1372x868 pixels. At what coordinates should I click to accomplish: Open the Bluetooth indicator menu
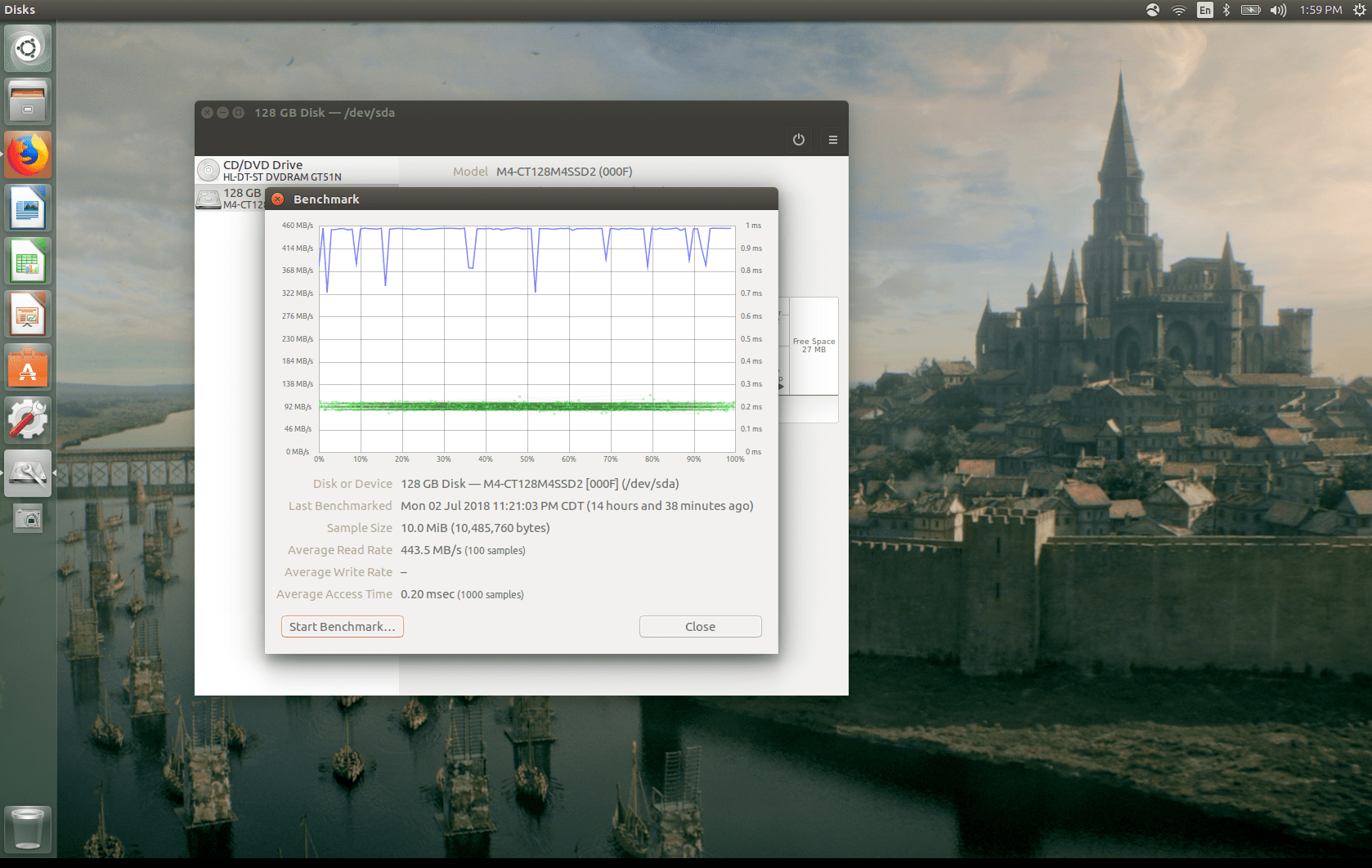(x=1226, y=10)
